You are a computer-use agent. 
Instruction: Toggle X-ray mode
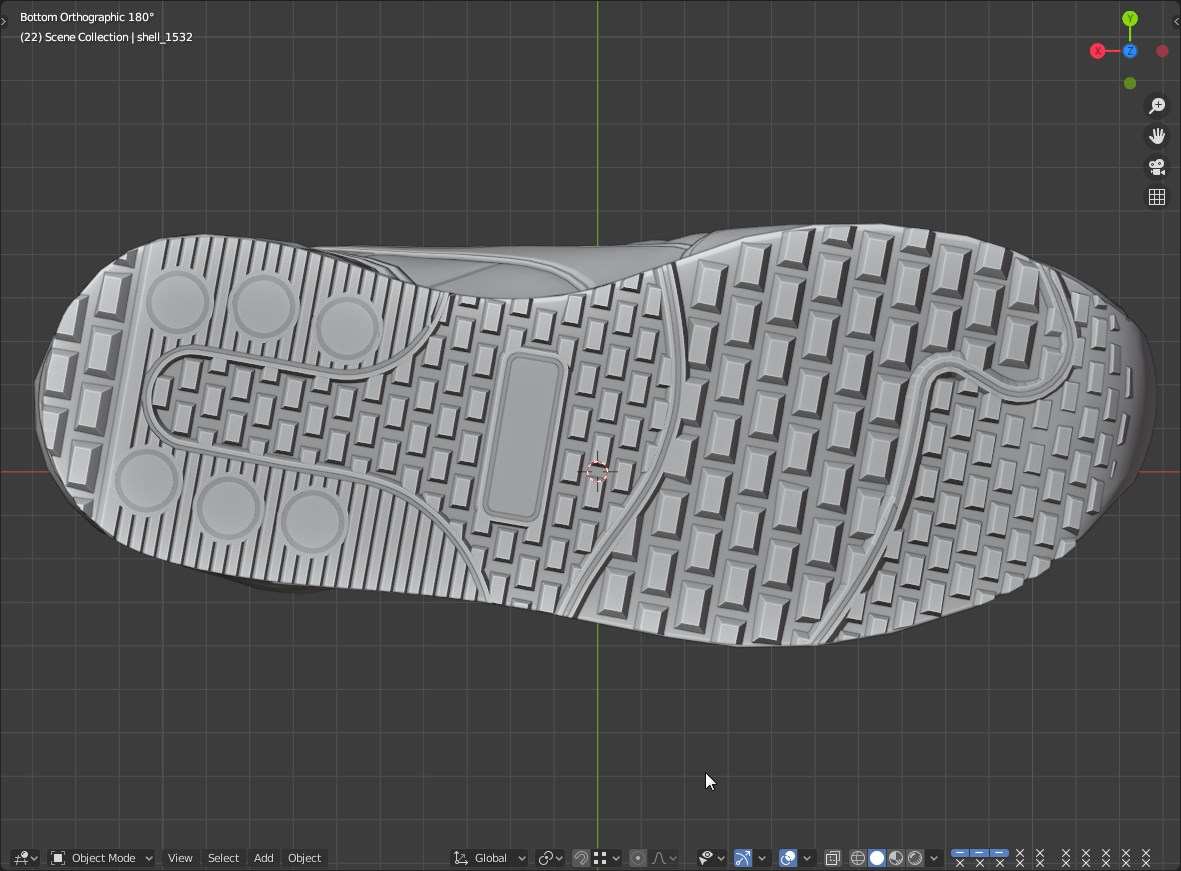[832, 858]
